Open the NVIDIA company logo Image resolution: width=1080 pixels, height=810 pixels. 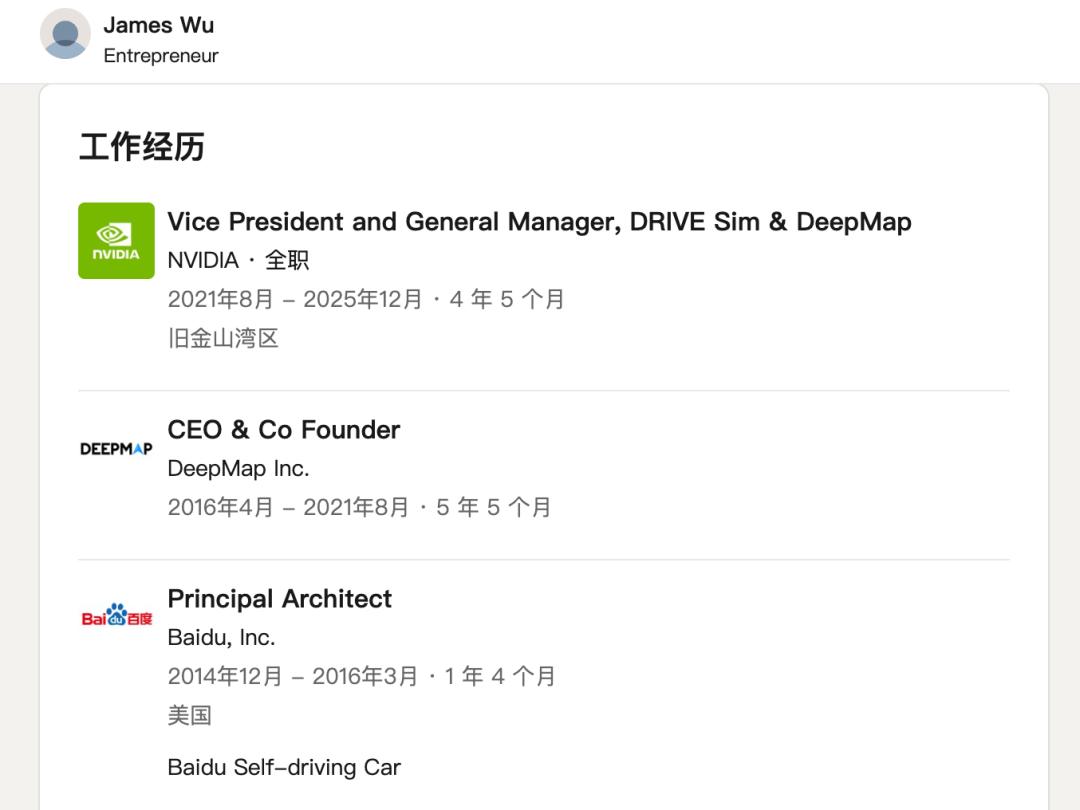[116, 241]
